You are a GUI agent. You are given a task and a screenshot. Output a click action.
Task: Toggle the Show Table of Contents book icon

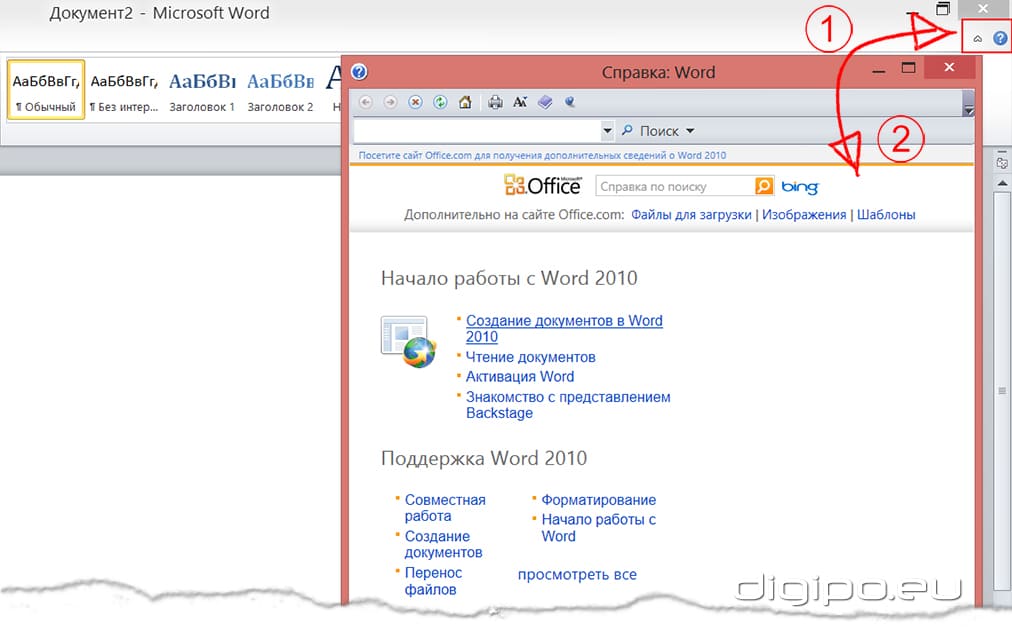pyautogui.click(x=544, y=102)
